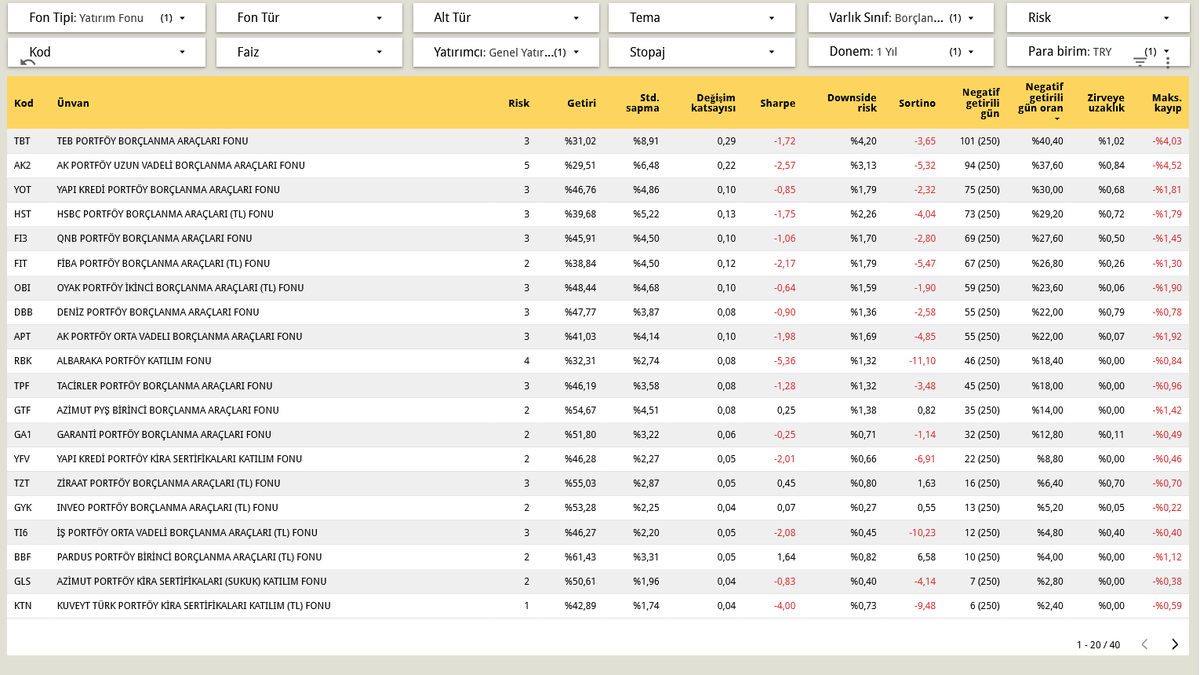The width and height of the screenshot is (1200, 675).
Task: Sort by the Risk column header
Action: [519, 103]
